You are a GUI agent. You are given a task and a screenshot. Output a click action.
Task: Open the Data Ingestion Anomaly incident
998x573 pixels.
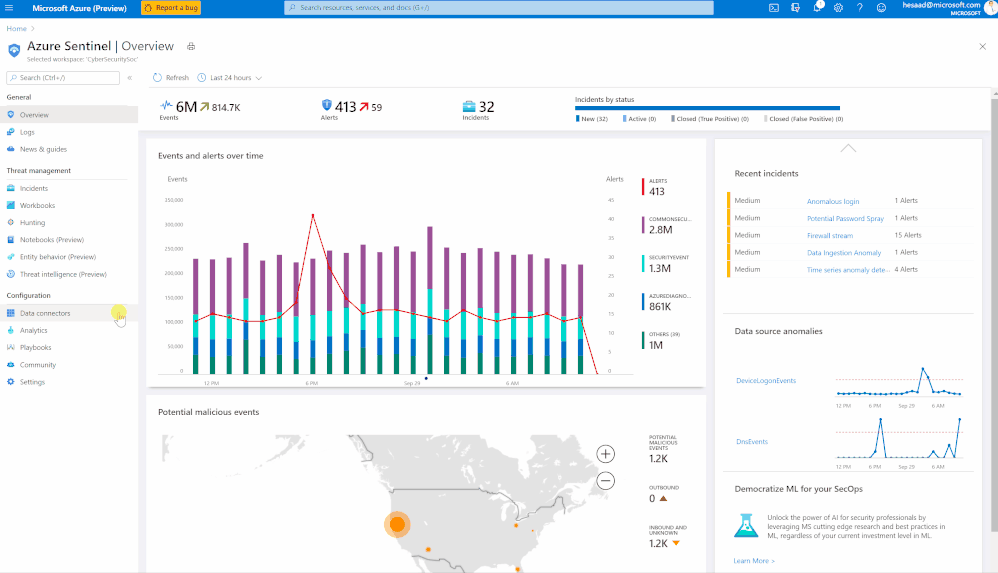tap(844, 253)
